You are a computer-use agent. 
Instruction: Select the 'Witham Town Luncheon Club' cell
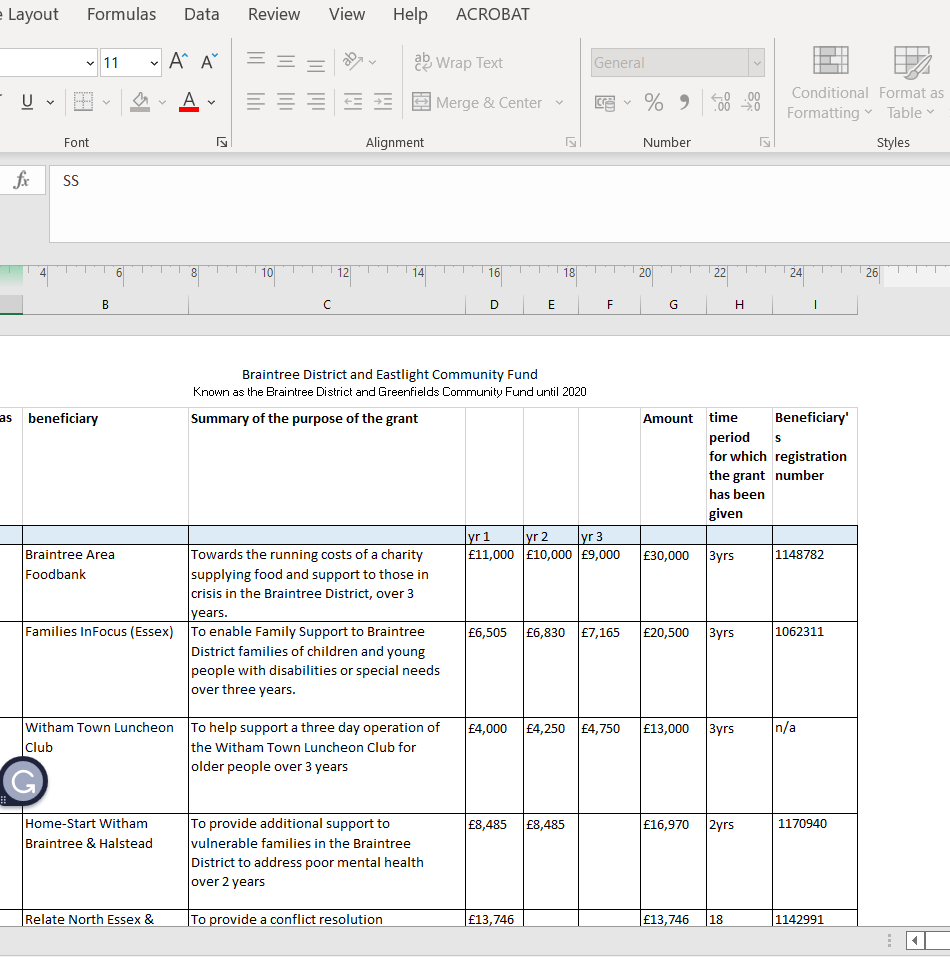(106, 765)
